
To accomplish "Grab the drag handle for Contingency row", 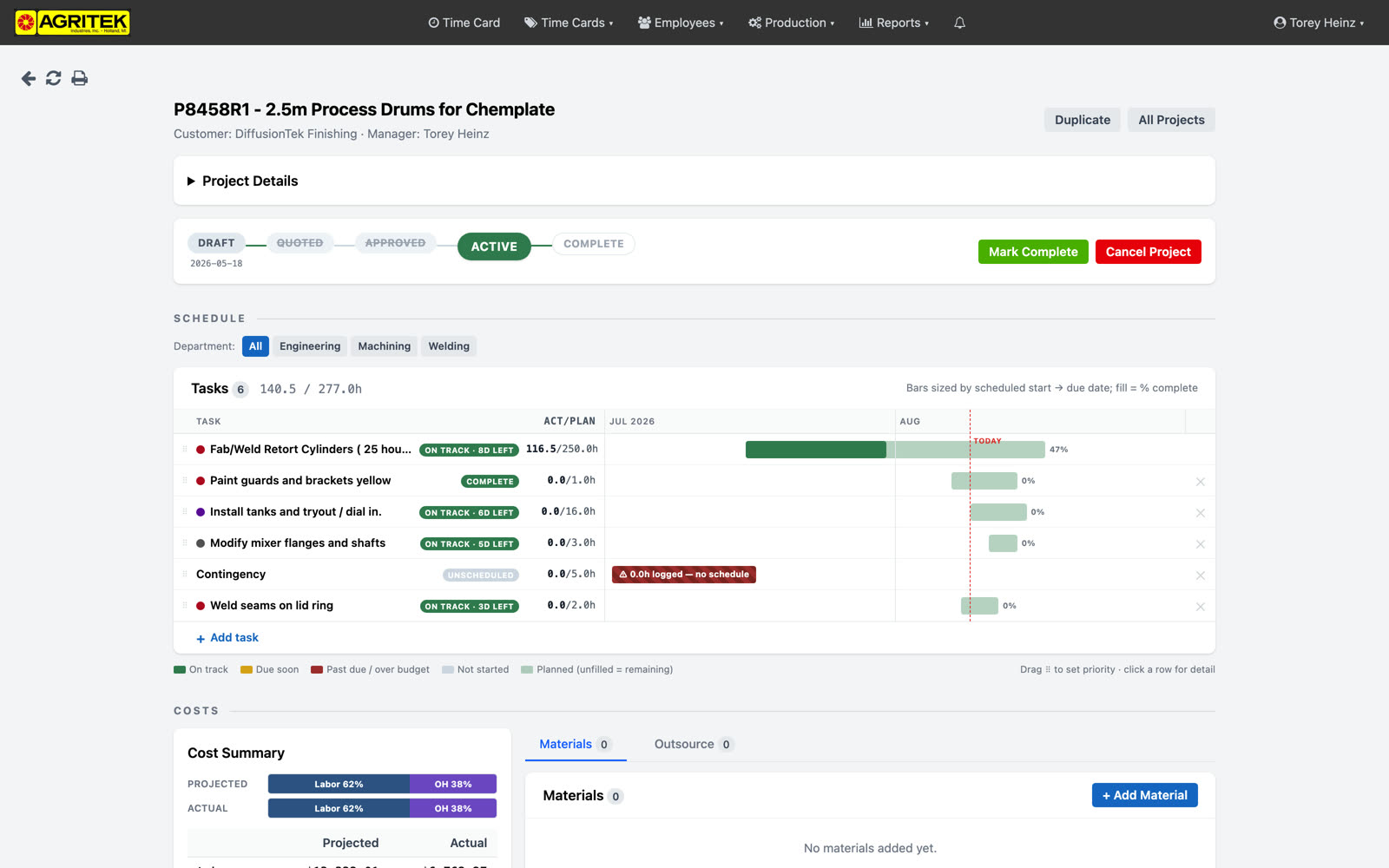I will 185,574.
